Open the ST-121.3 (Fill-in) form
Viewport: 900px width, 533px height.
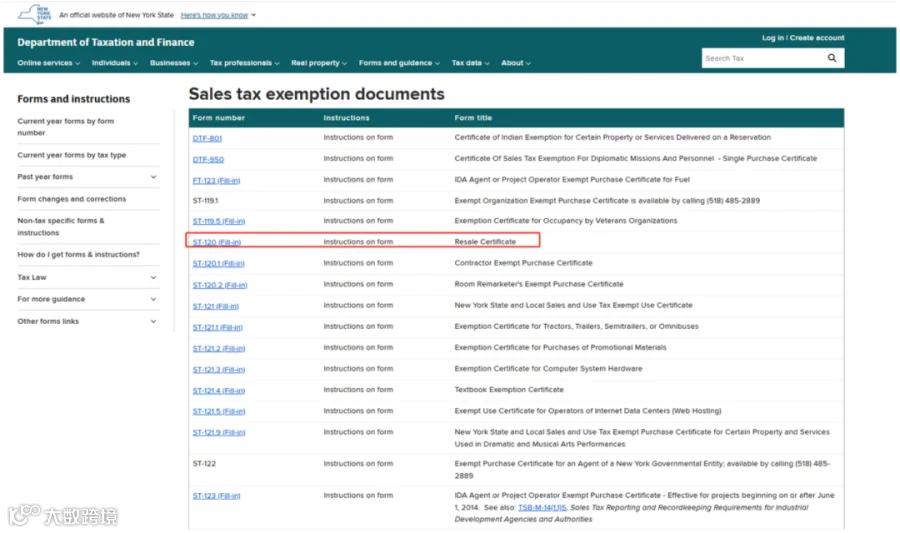pos(219,369)
